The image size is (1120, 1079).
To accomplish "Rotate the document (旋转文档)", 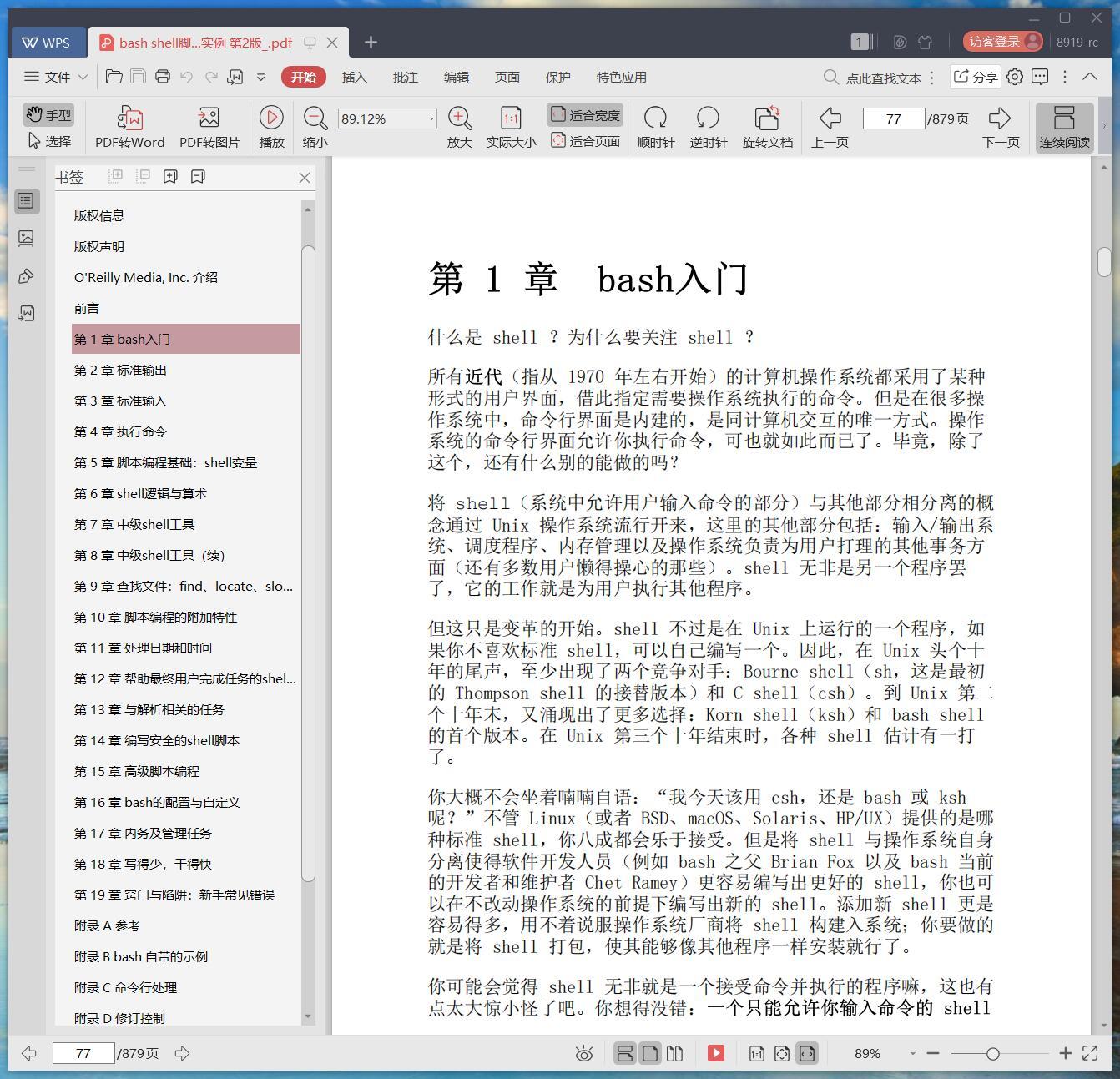I will click(x=767, y=128).
